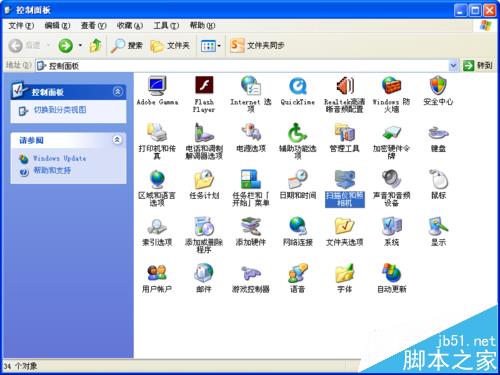
Task: Open the 管理工具 icon
Action: [x=344, y=132]
